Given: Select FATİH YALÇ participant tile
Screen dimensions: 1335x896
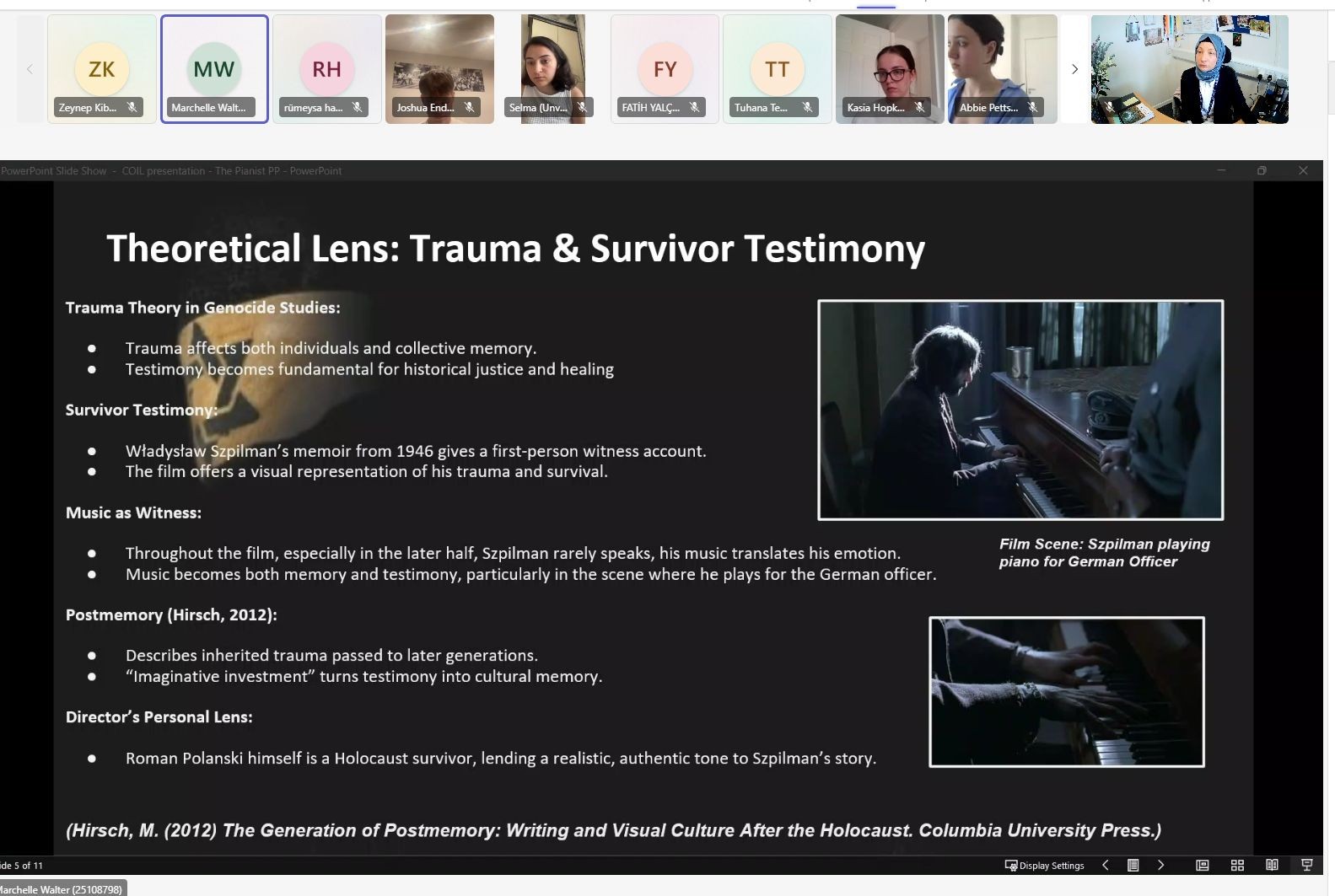Looking at the screenshot, I should 665,69.
